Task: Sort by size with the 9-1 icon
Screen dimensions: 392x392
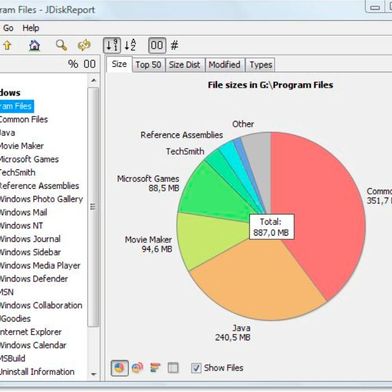Action: click(112, 45)
